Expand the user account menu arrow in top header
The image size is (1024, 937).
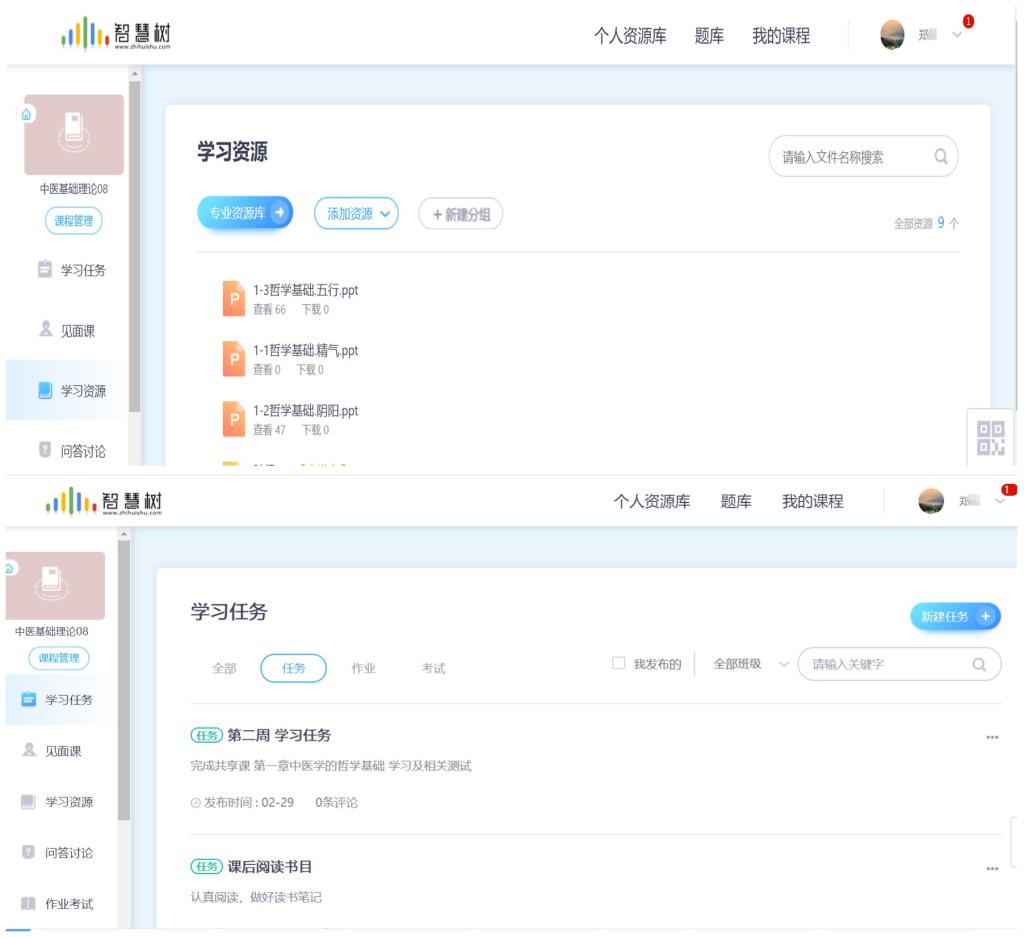click(957, 35)
